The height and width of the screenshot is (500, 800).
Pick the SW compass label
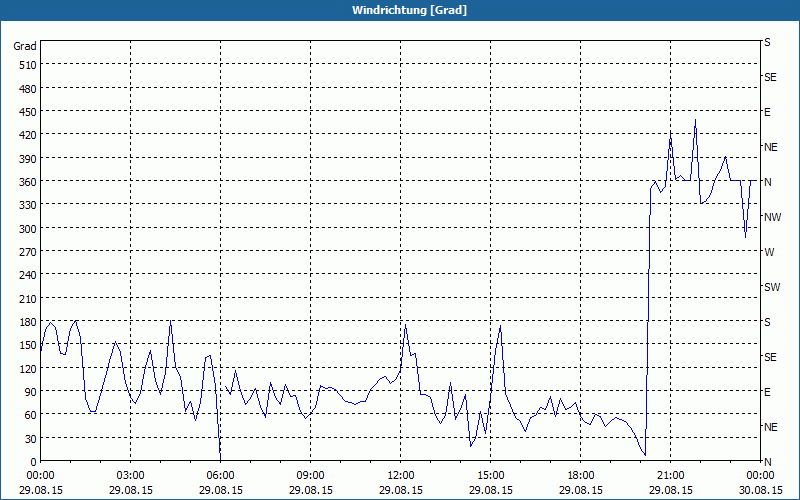tap(772, 287)
